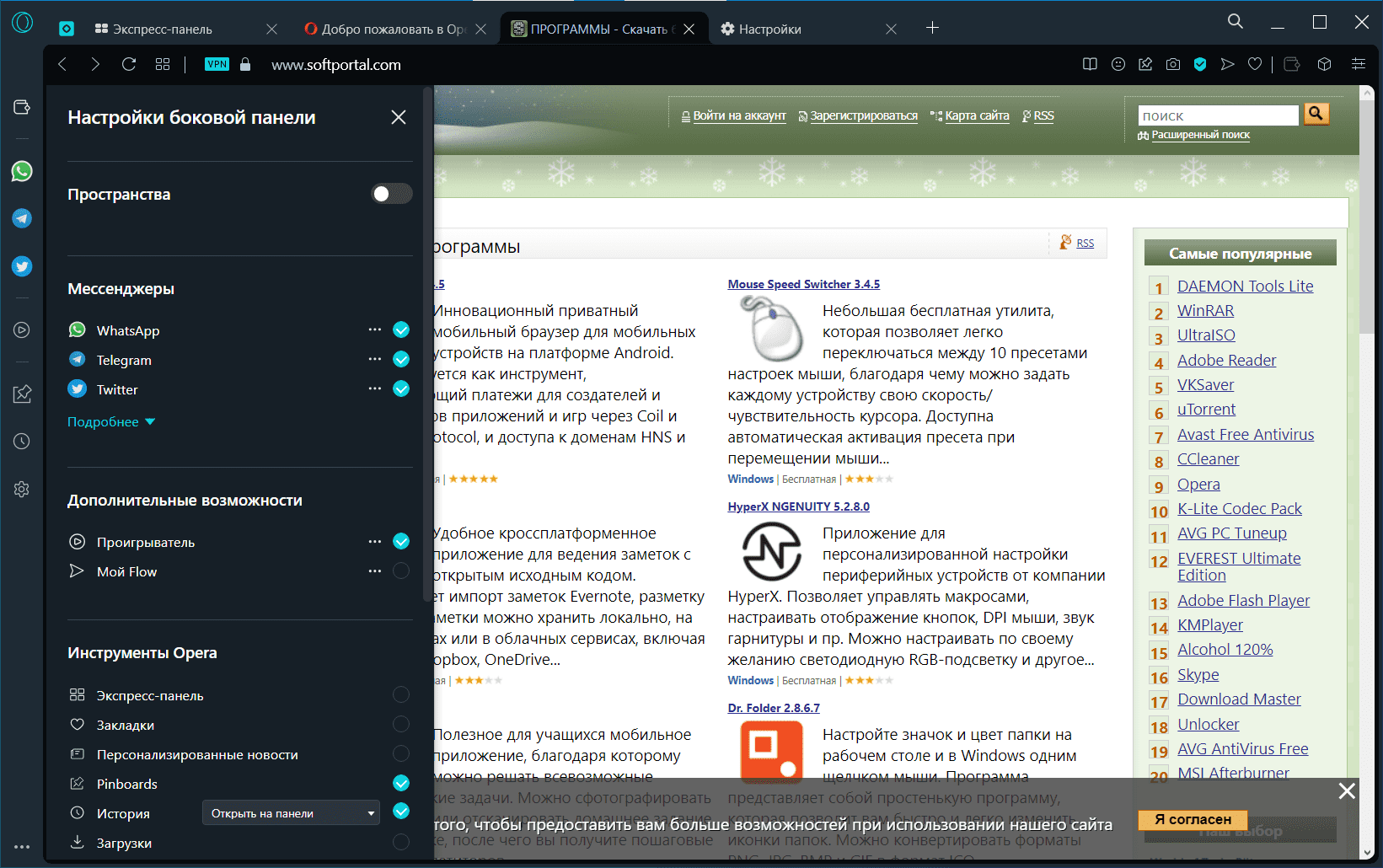Uncheck Pinboards in sidebar tools

pos(401,783)
